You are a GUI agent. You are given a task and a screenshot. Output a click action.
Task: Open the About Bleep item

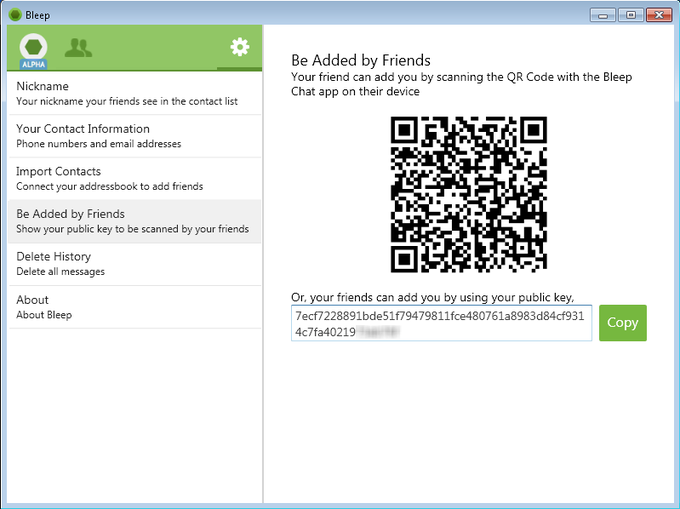coord(135,307)
